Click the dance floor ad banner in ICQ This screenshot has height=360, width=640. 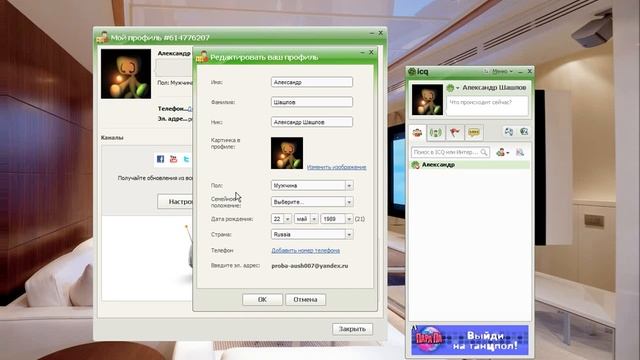[x=469, y=340]
